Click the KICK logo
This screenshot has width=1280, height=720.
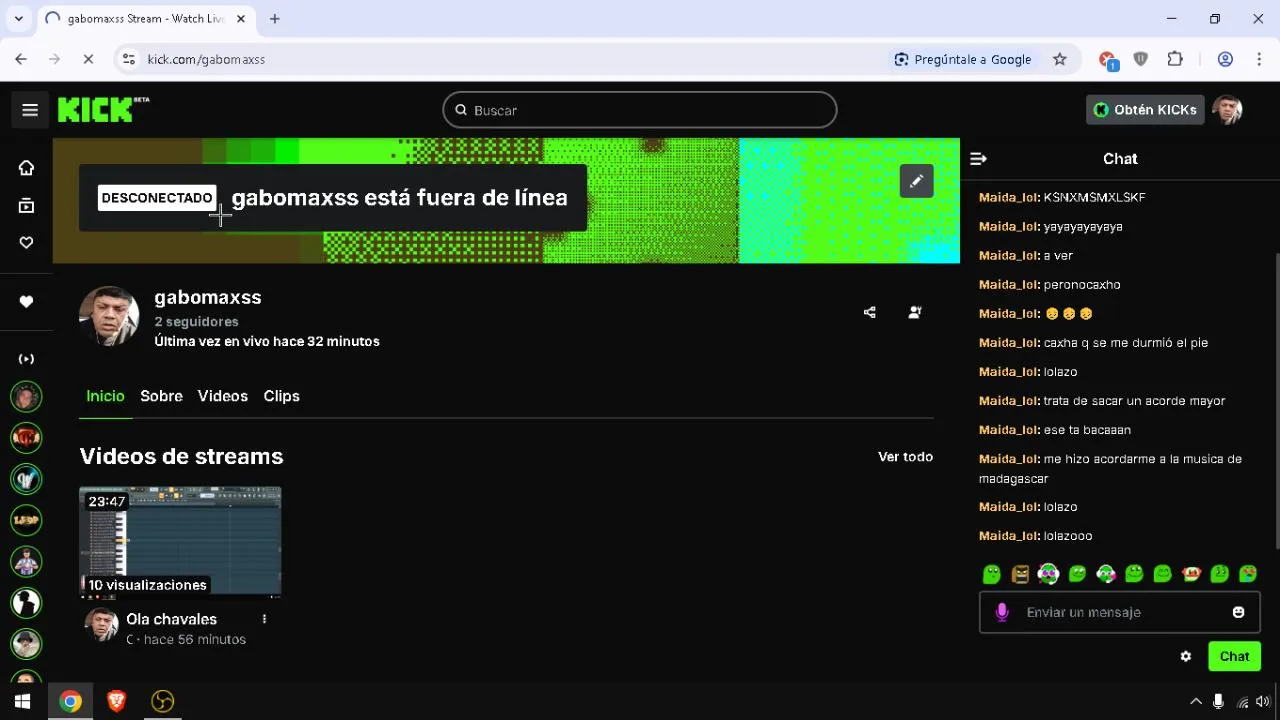103,110
